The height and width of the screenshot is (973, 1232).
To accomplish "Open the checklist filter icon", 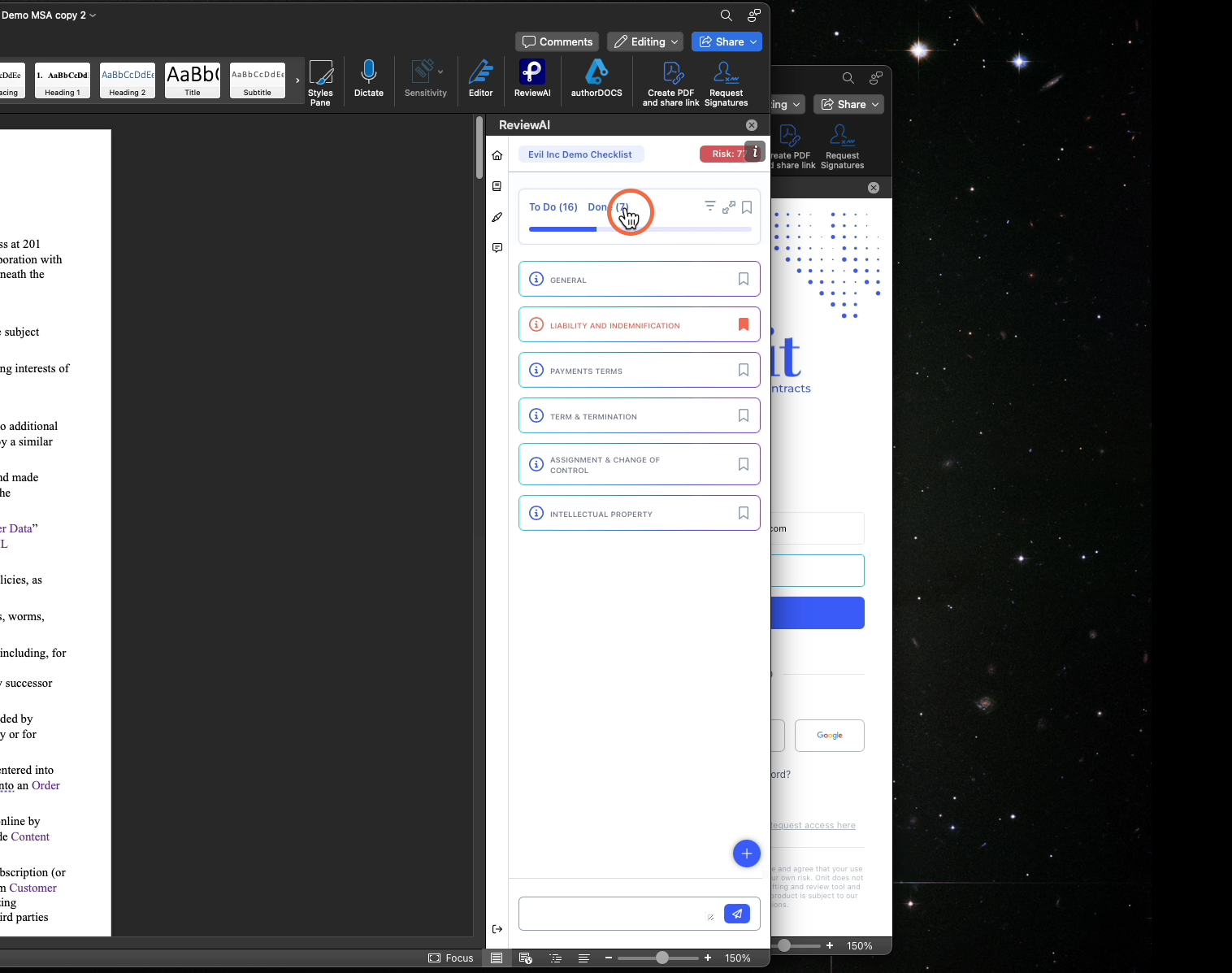I will [710, 206].
